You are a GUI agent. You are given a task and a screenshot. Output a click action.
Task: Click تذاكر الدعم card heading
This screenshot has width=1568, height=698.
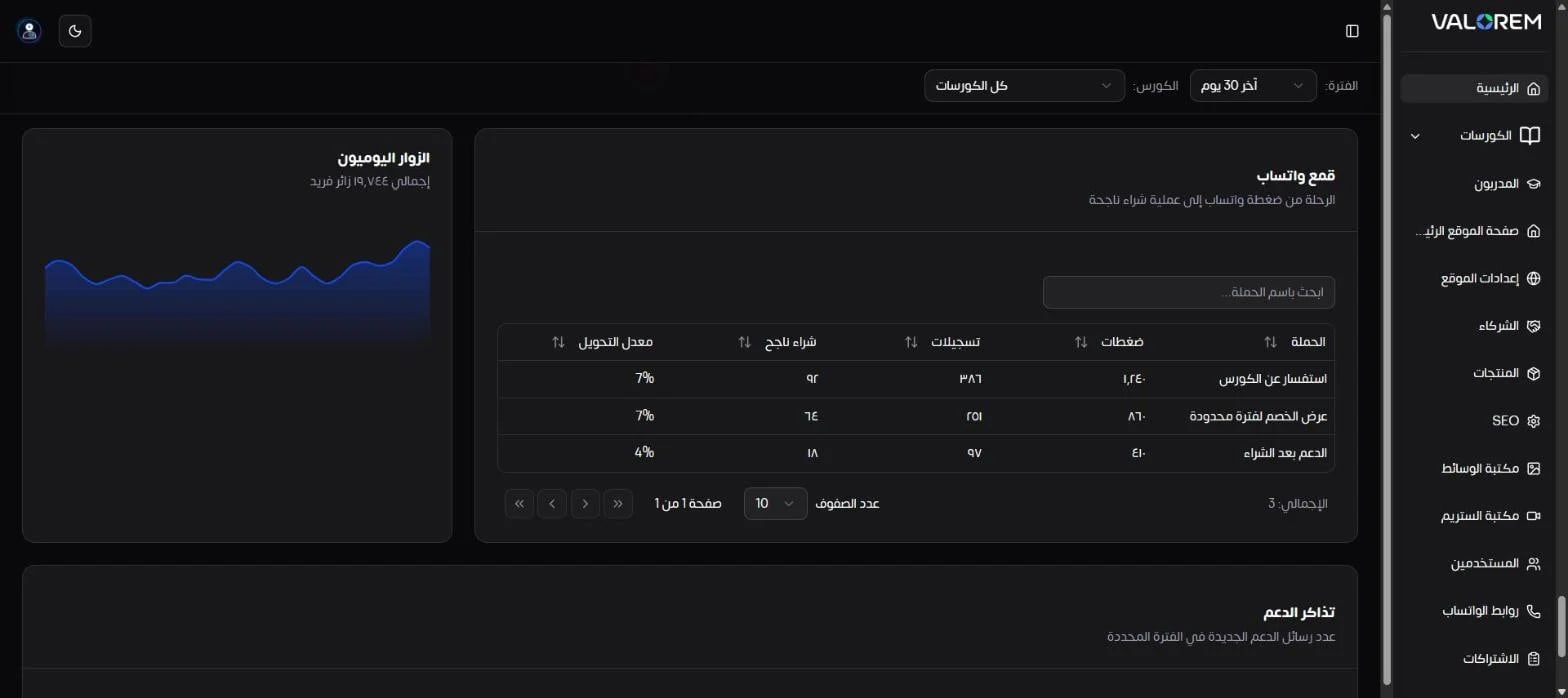1299,612
